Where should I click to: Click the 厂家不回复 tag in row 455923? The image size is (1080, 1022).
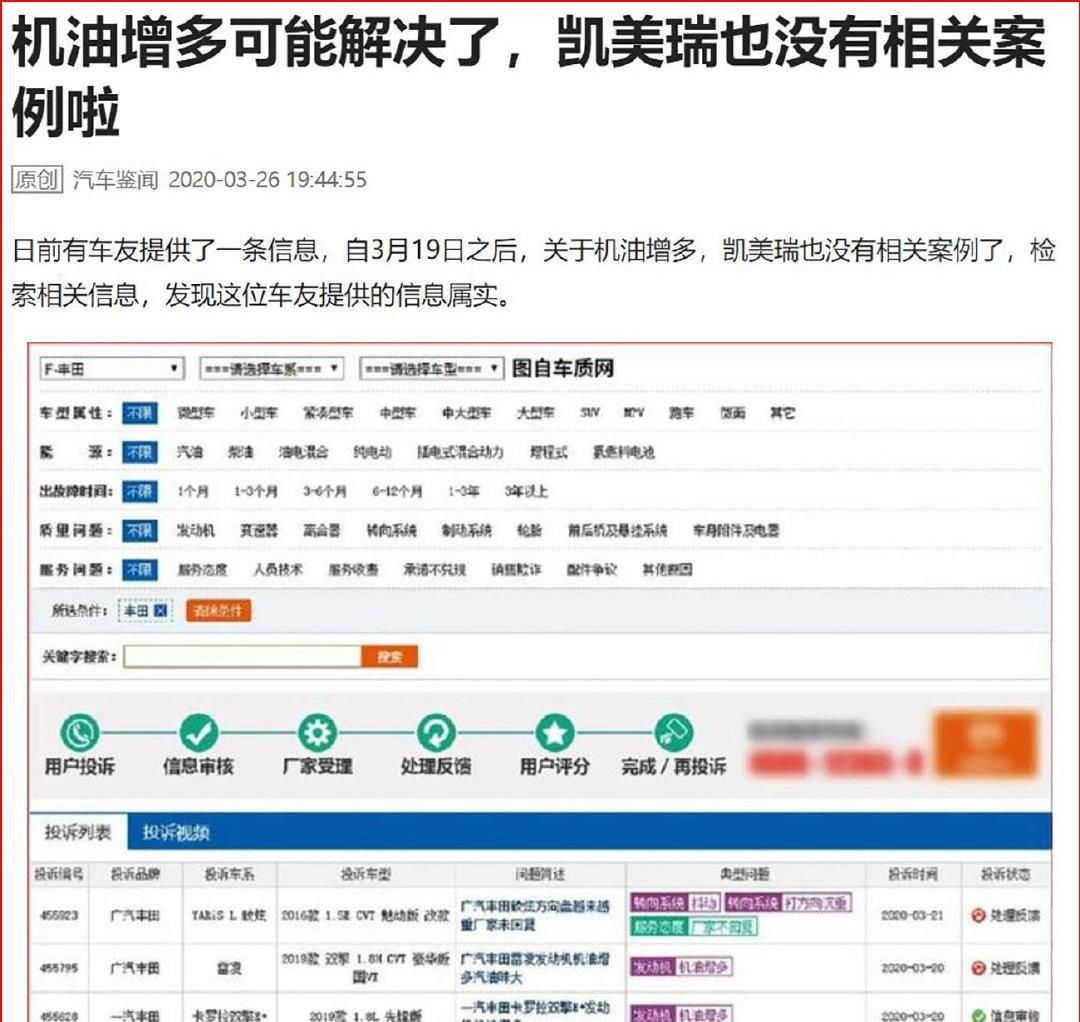[723, 928]
